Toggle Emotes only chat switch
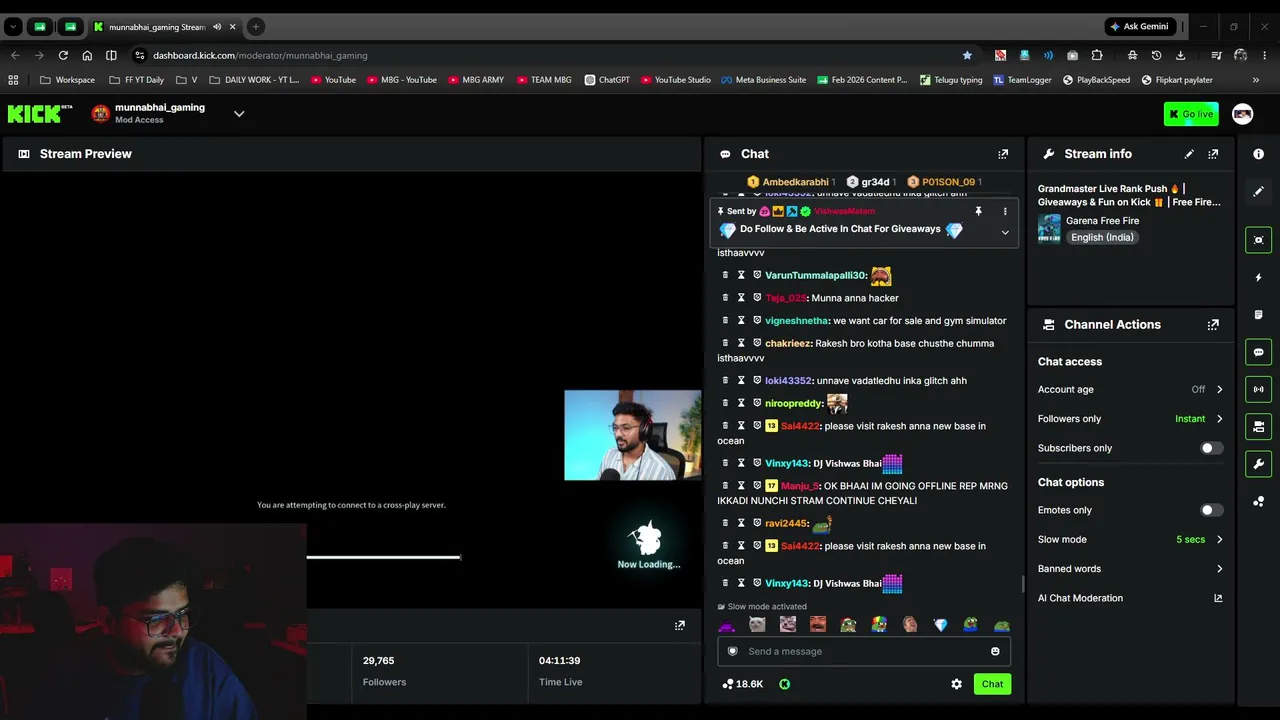 click(x=1211, y=510)
